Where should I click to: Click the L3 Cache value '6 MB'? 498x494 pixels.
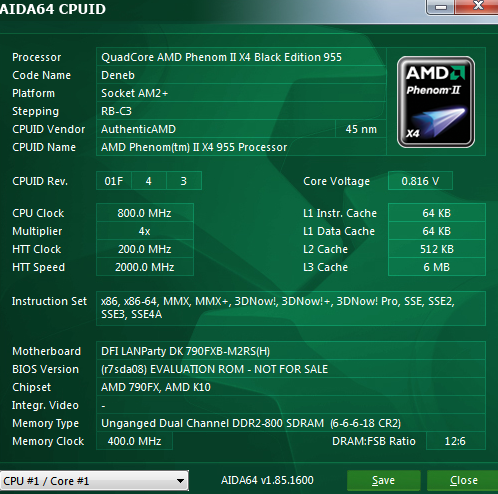point(437,267)
